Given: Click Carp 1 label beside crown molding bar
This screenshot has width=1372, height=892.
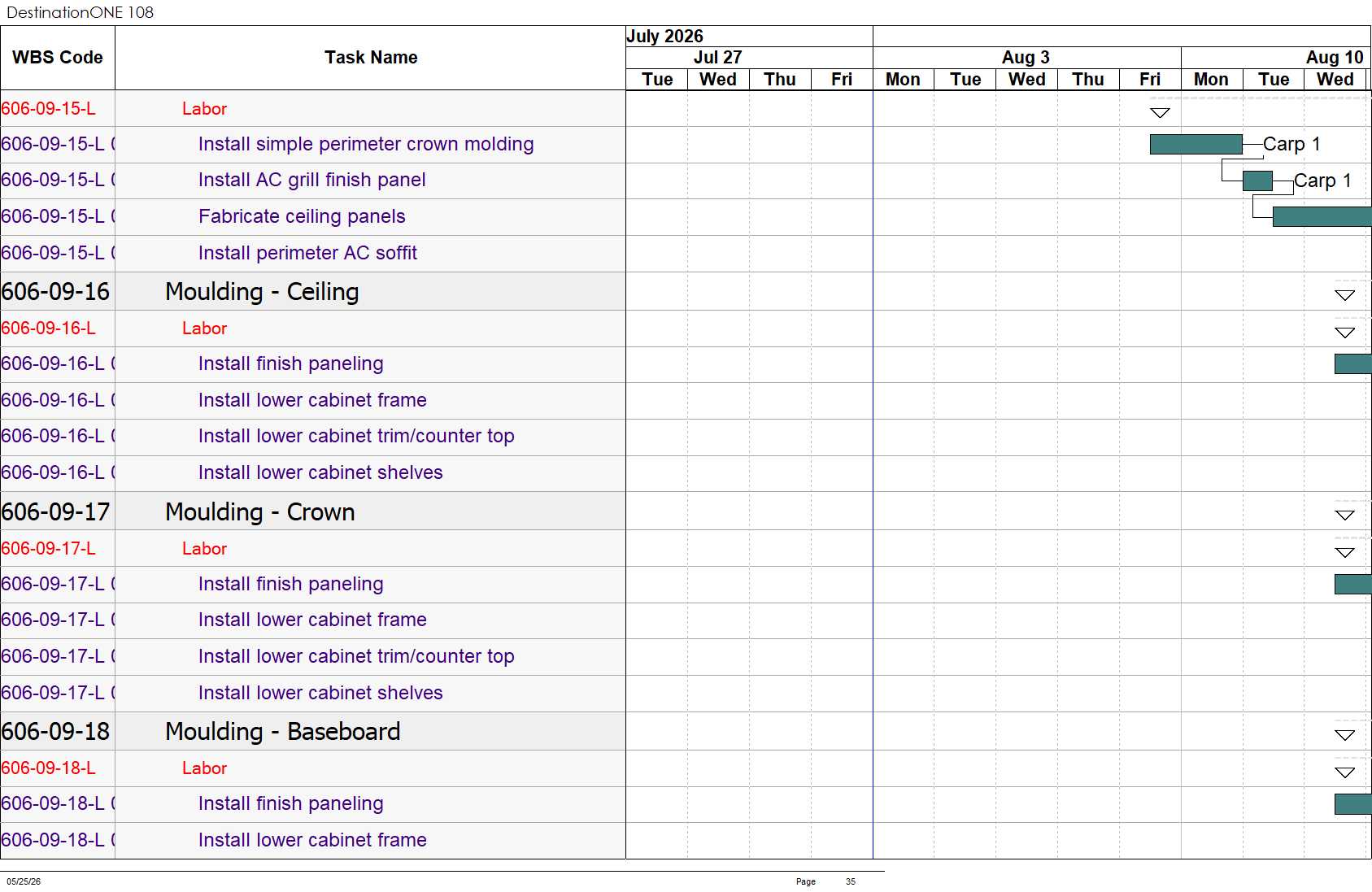Looking at the screenshot, I should coord(1291,144).
